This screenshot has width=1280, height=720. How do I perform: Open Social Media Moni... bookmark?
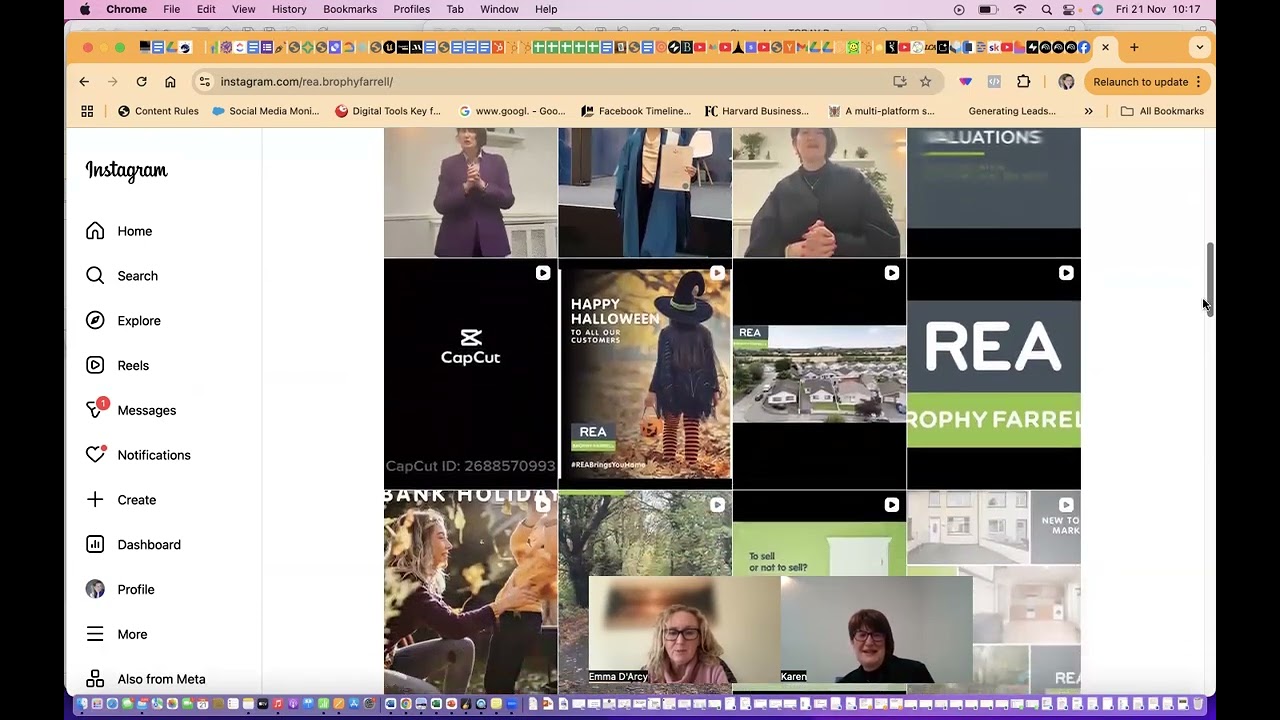coord(265,111)
